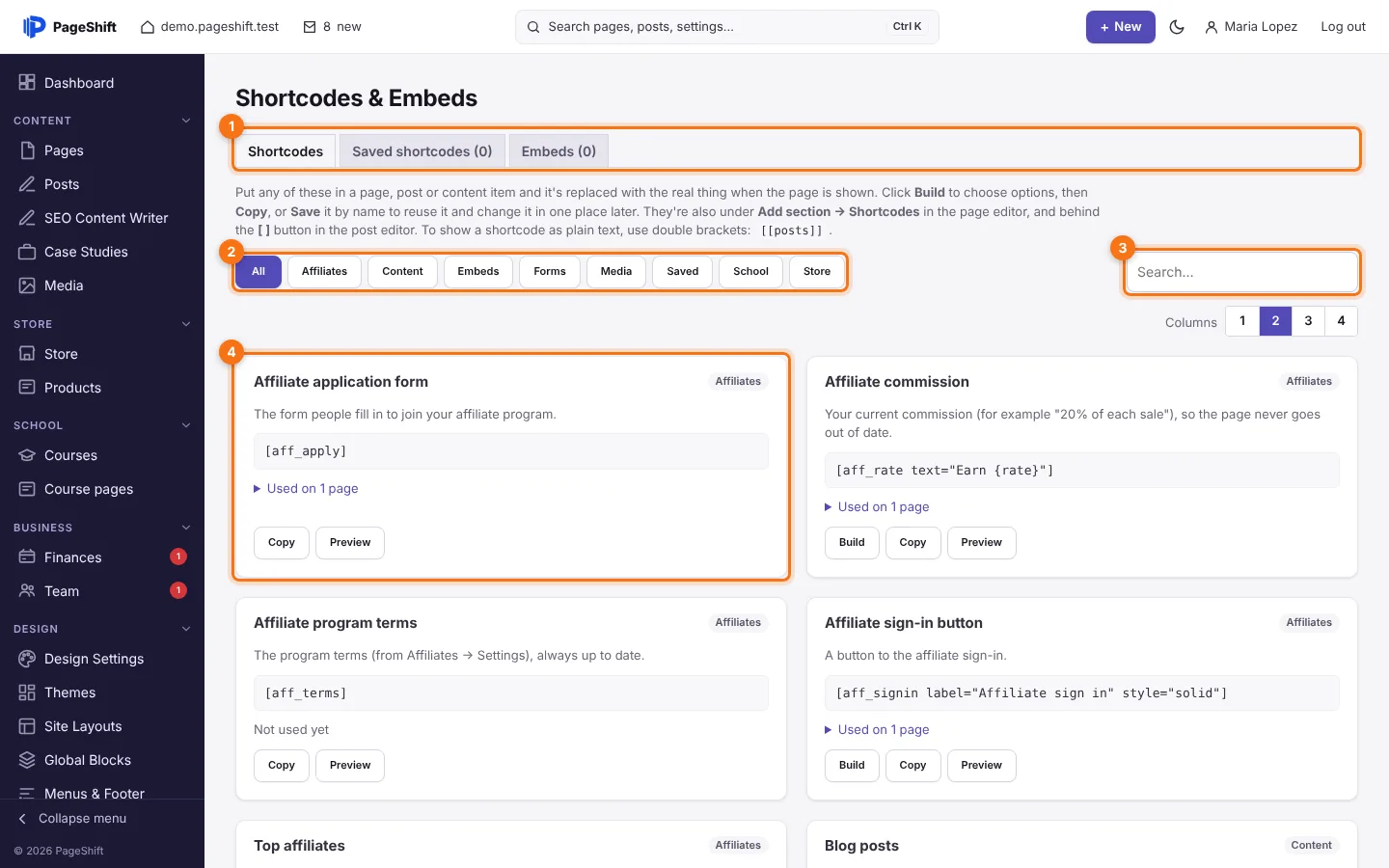Filter shortcodes by Media category
This screenshot has height=868, width=1389.
(x=616, y=272)
